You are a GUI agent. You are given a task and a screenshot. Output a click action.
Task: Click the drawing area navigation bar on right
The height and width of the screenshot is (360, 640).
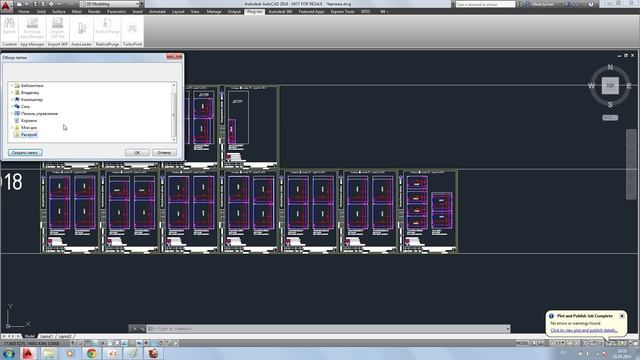[631, 164]
